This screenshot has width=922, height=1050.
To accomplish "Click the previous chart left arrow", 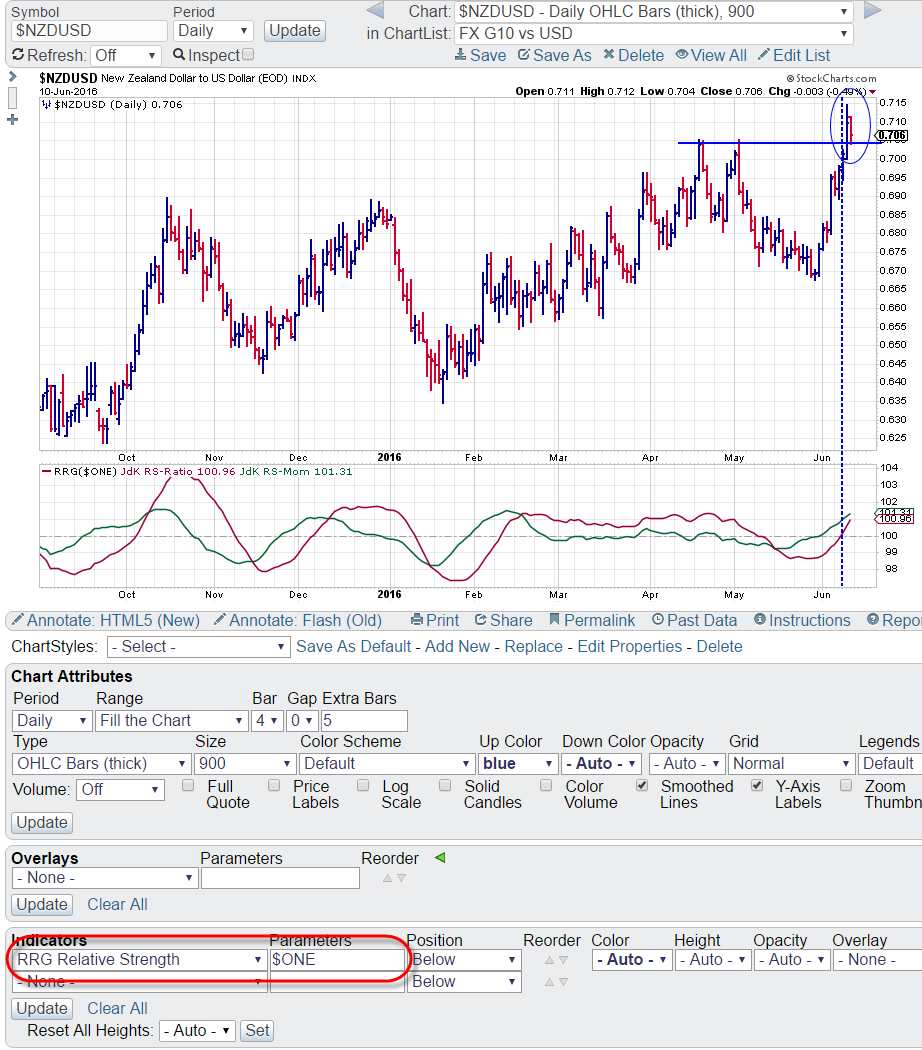I will (x=374, y=11).
